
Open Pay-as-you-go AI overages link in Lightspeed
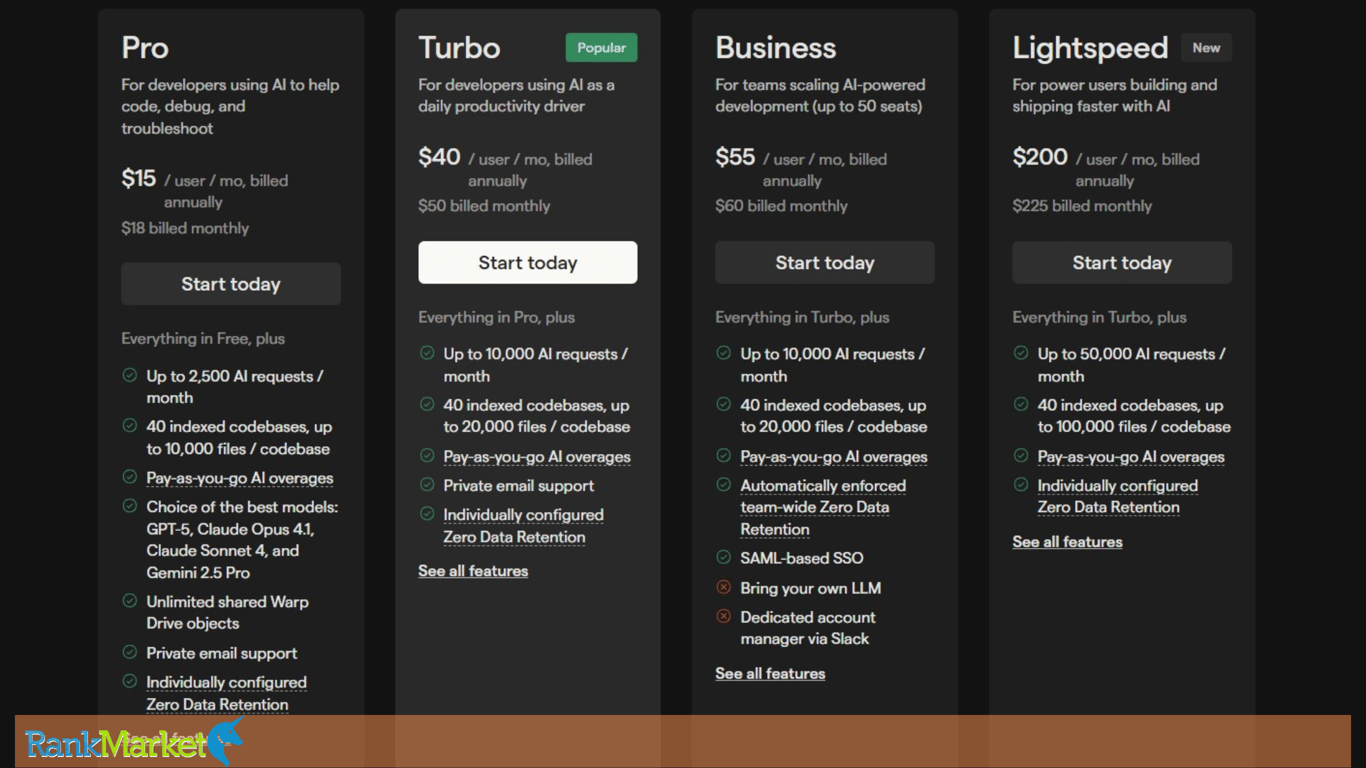[1131, 457]
